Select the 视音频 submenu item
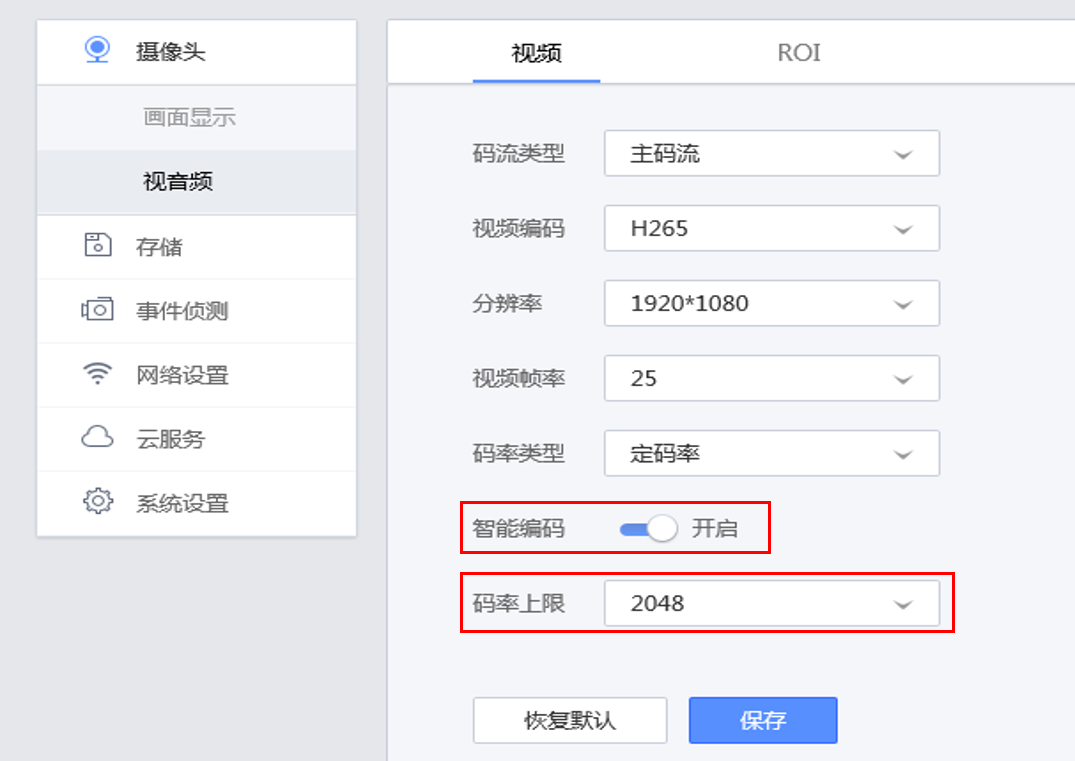Screen dimensions: 1075x761 [178, 182]
